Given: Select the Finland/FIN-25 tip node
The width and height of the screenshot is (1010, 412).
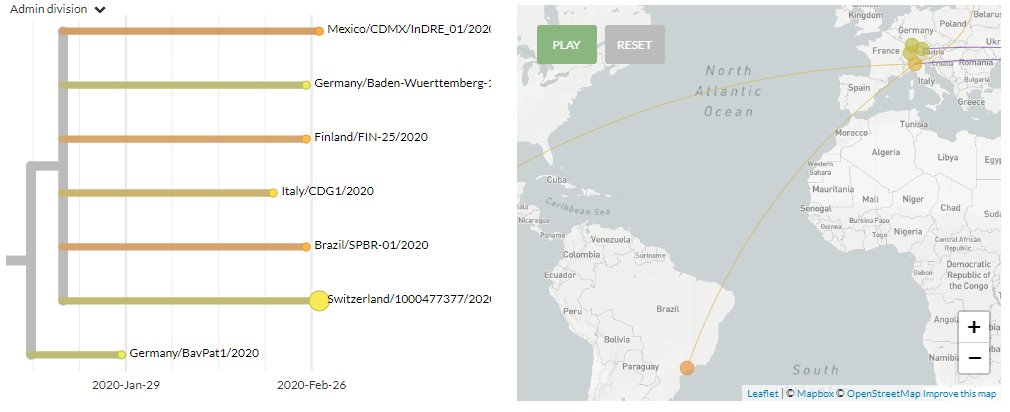Looking at the screenshot, I should [306, 138].
